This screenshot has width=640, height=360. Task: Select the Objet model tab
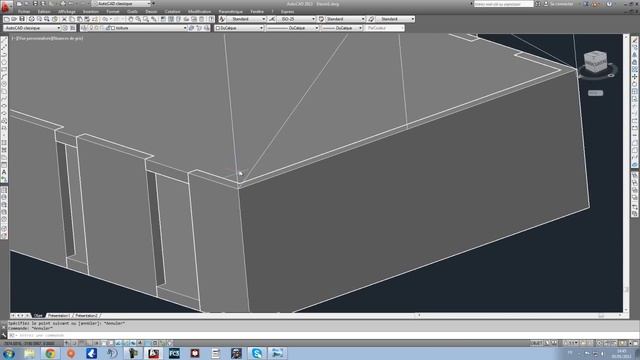coord(38,316)
